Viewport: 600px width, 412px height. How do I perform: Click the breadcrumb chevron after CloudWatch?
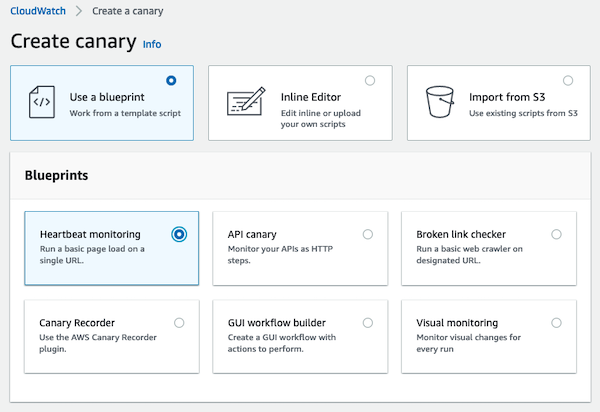click(79, 11)
